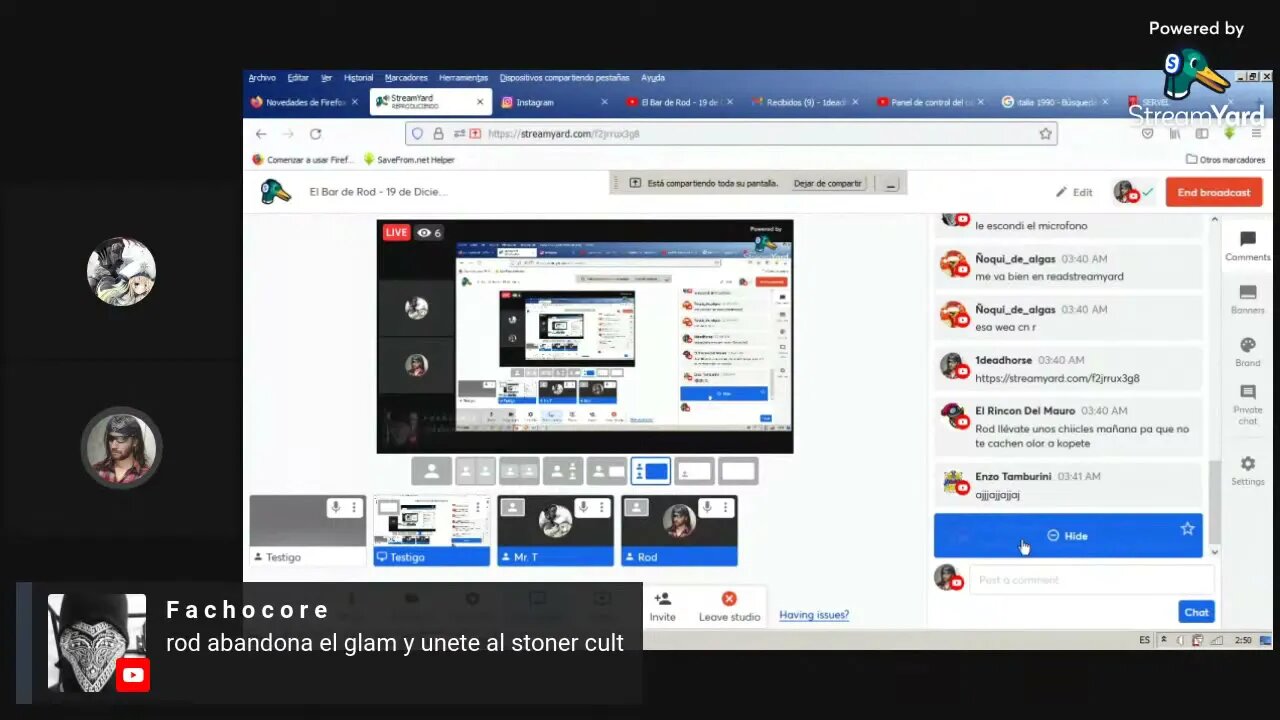The width and height of the screenshot is (1280, 720).
Task: Click the scrollbar down arrow in comments
Action: point(1214,552)
